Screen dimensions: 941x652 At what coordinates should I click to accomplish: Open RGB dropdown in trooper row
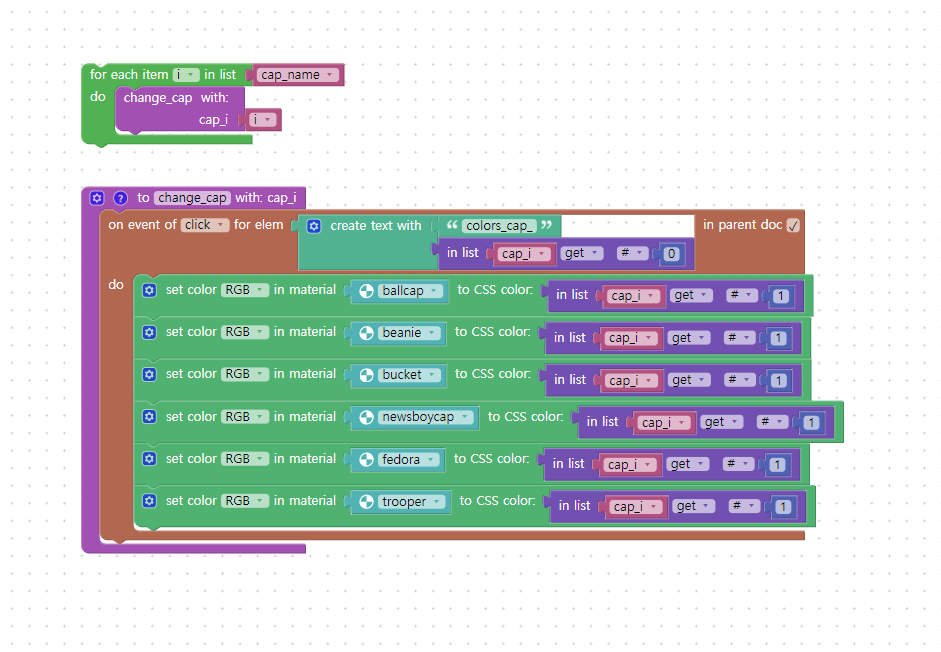[245, 501]
